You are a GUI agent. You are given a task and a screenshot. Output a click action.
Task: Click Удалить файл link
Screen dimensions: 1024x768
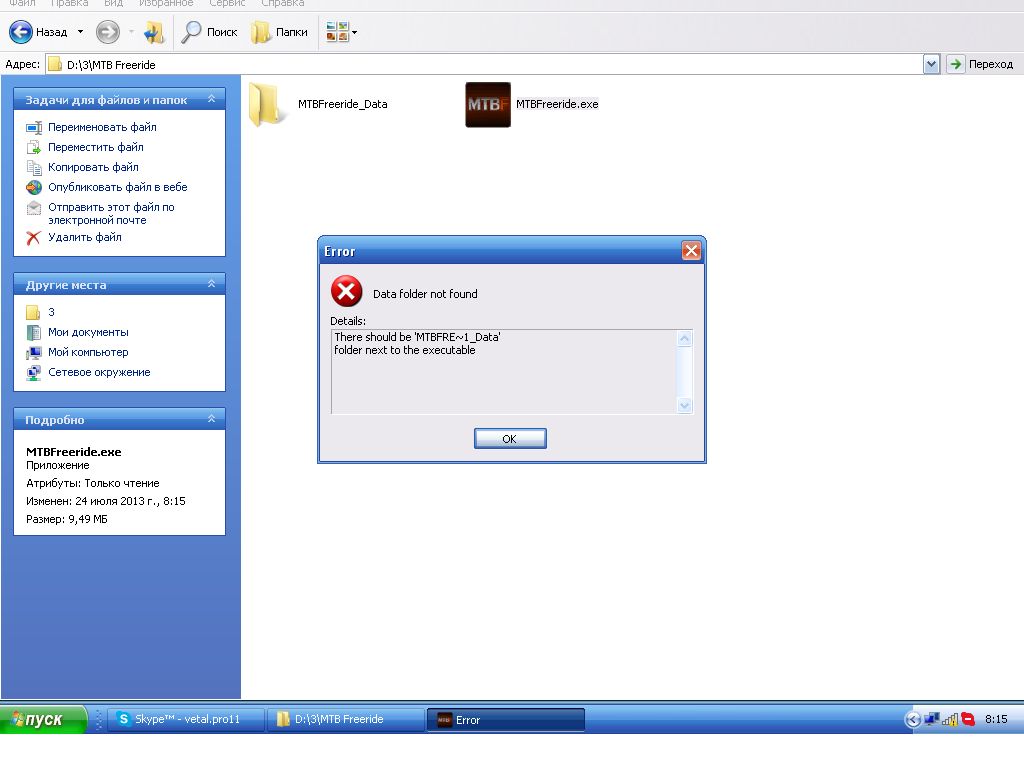(85, 237)
